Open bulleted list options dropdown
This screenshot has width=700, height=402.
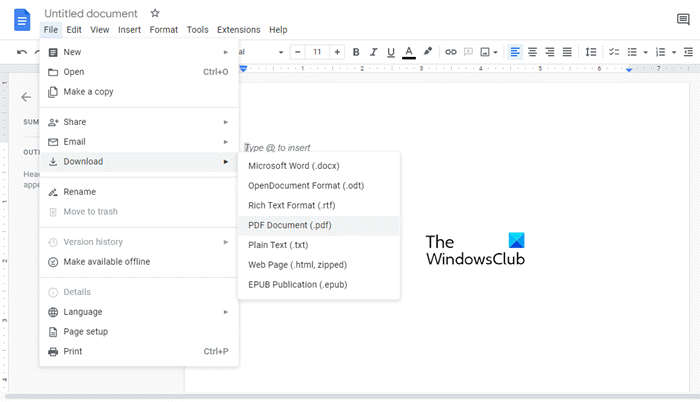[x=646, y=53]
